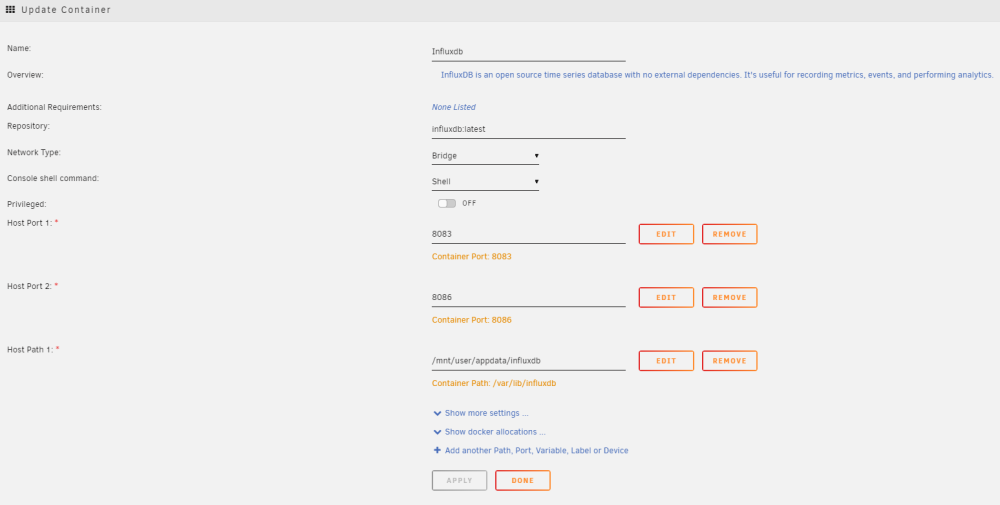The height and width of the screenshot is (505, 1000).
Task: Click the InfluxDB overview description text
Action: (717, 75)
